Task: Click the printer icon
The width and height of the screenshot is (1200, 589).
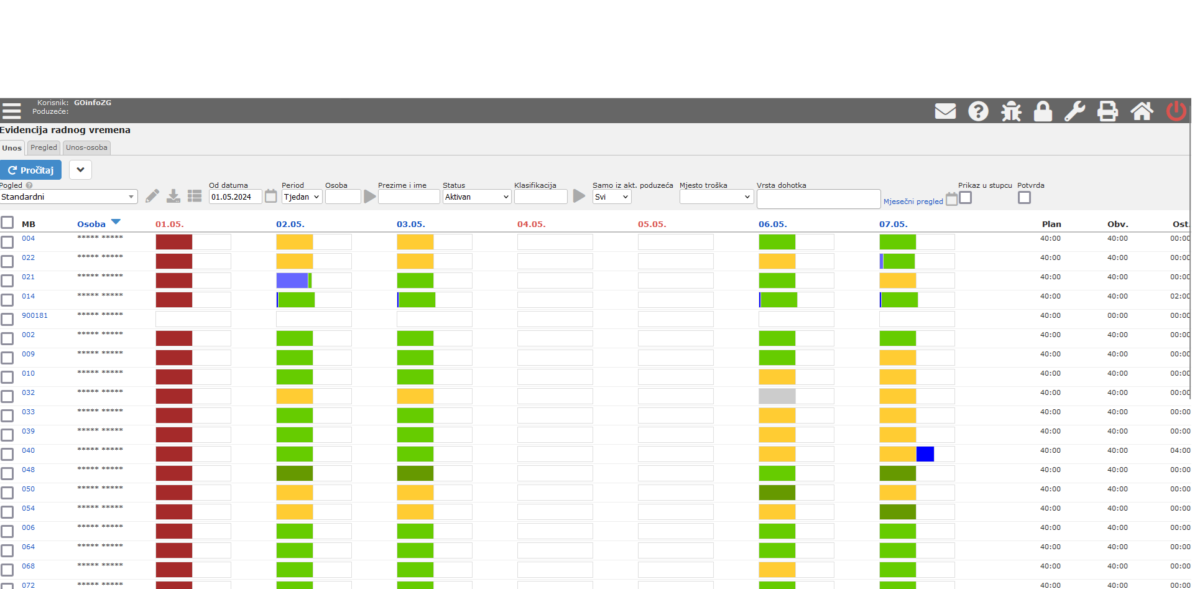Action: [1107, 111]
